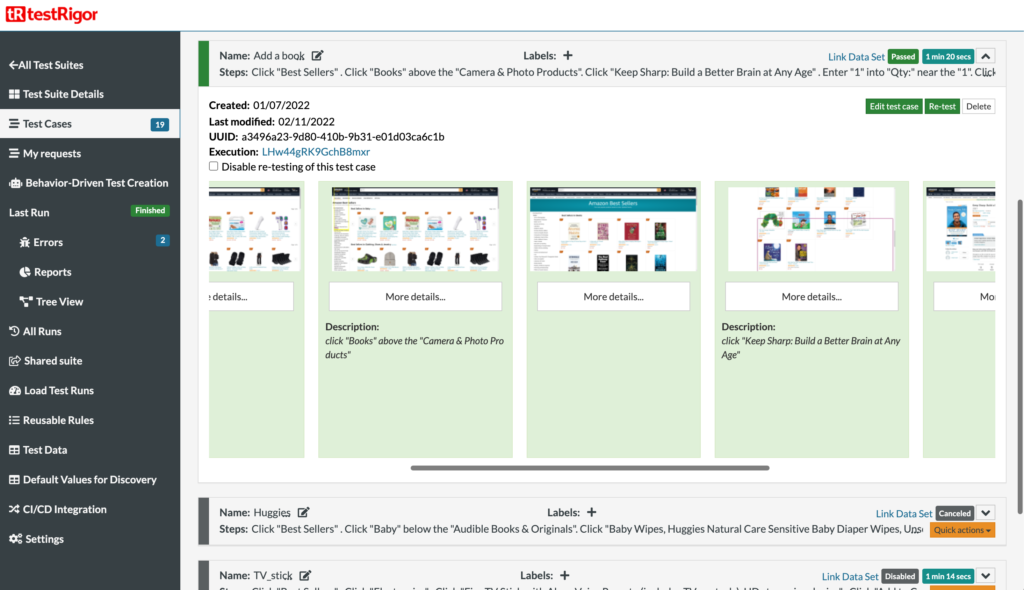The width and height of the screenshot is (1024, 590).
Task: Click the Settings gears icon
Action: click(15, 539)
